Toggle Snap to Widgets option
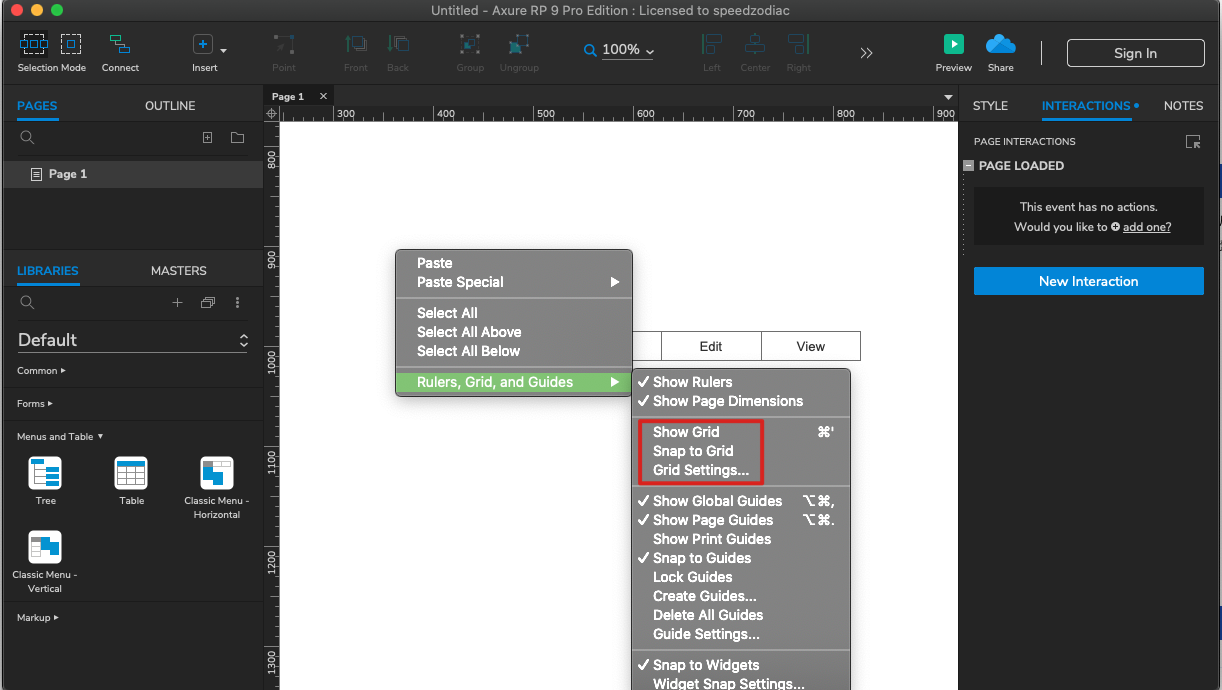Image resolution: width=1222 pixels, height=690 pixels. (741, 665)
